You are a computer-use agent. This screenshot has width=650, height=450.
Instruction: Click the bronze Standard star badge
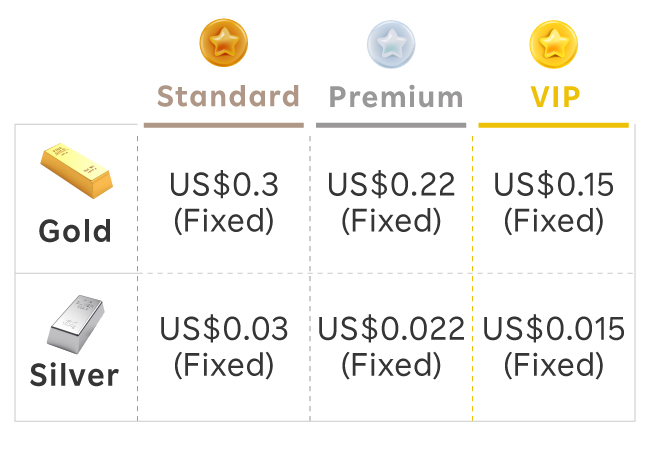(224, 44)
